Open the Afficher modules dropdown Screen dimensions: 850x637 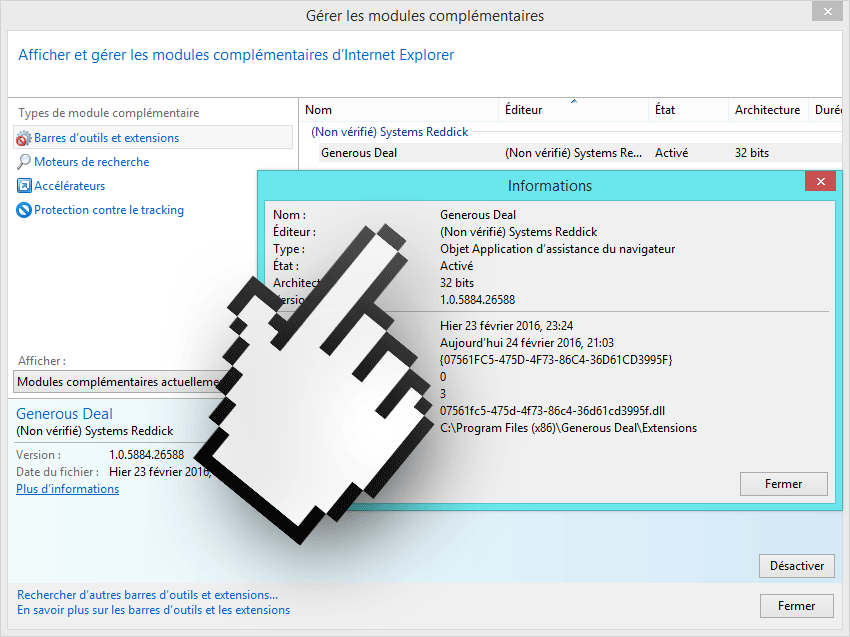coord(124,382)
